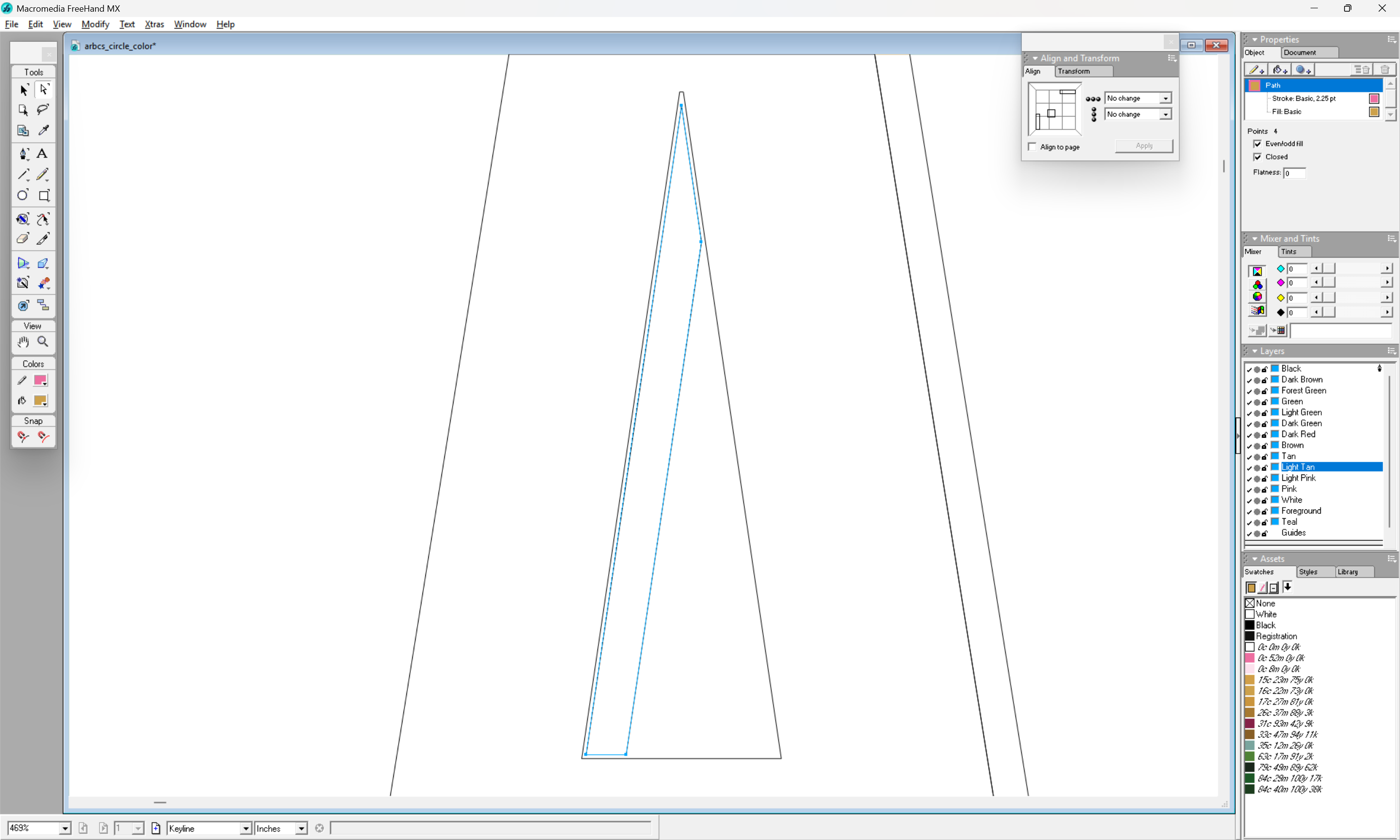Select the Rectangle tool
Viewport: 1400px width, 840px height.
(44, 195)
